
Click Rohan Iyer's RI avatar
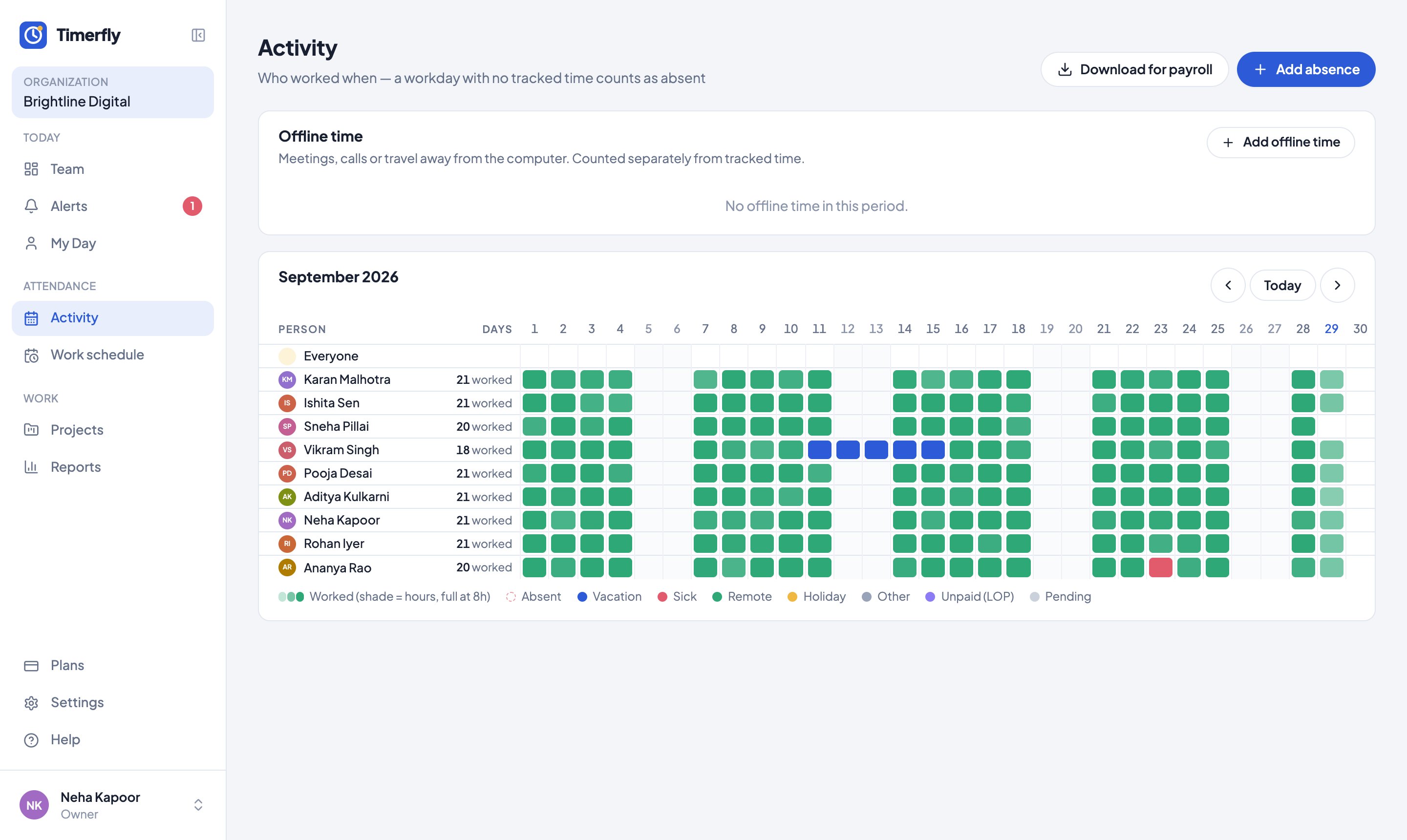[x=287, y=544]
